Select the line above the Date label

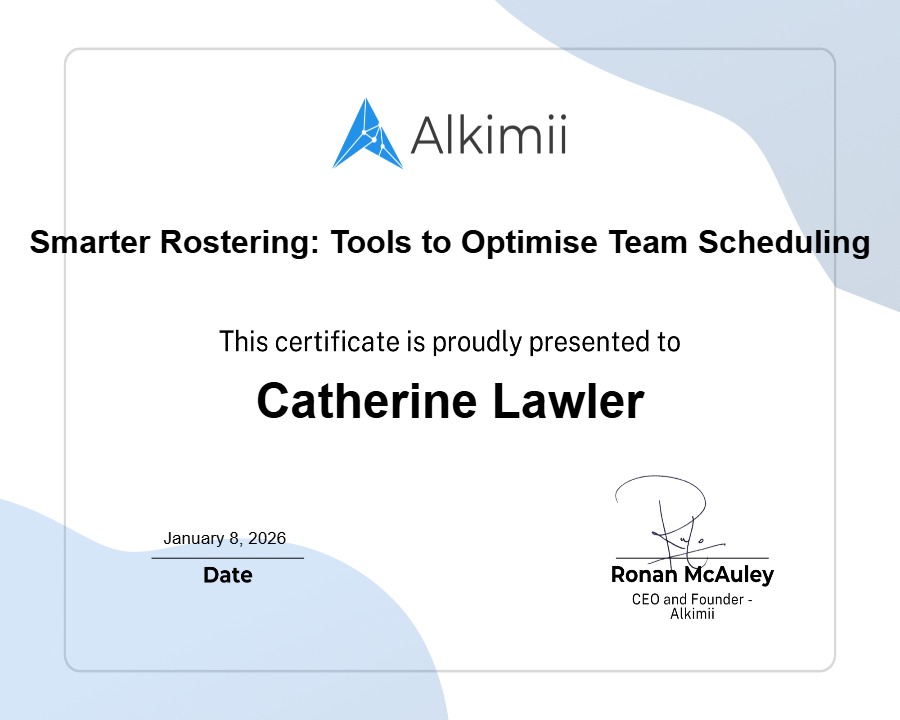click(228, 556)
